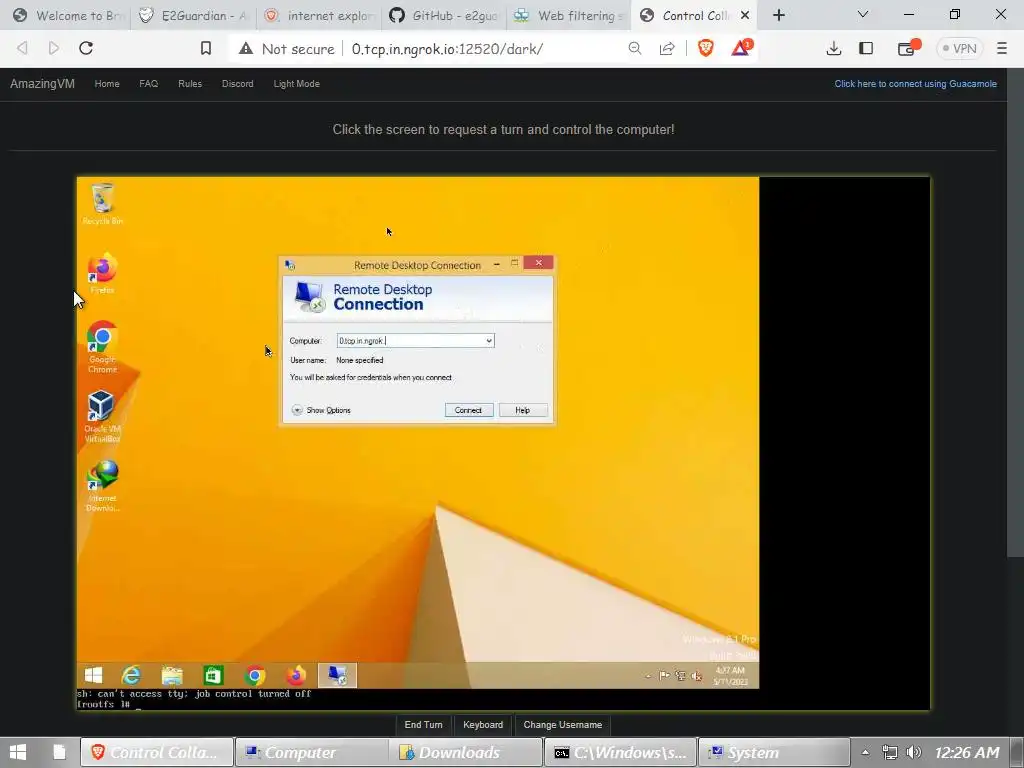Select Remote Desktop in the VM taskbar

(x=338, y=675)
